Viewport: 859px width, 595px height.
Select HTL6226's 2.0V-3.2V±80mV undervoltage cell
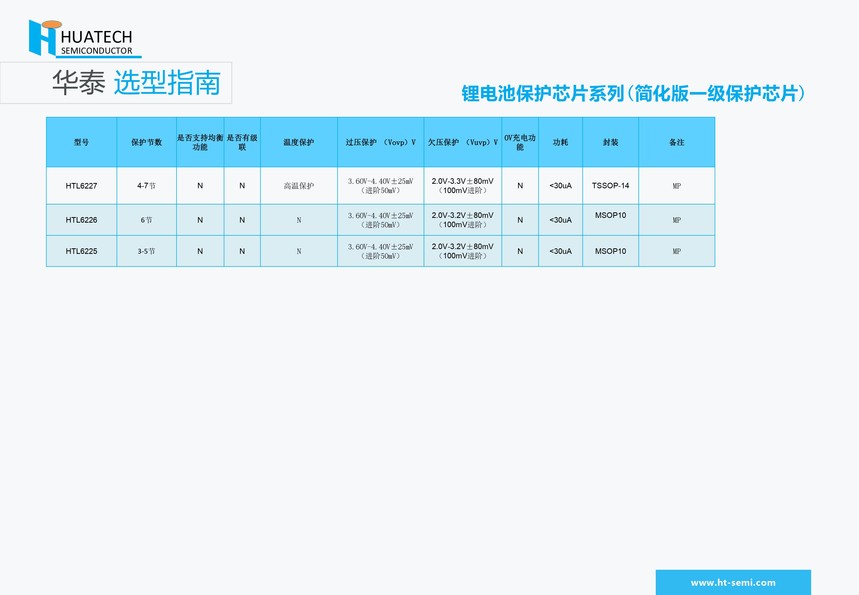point(463,220)
